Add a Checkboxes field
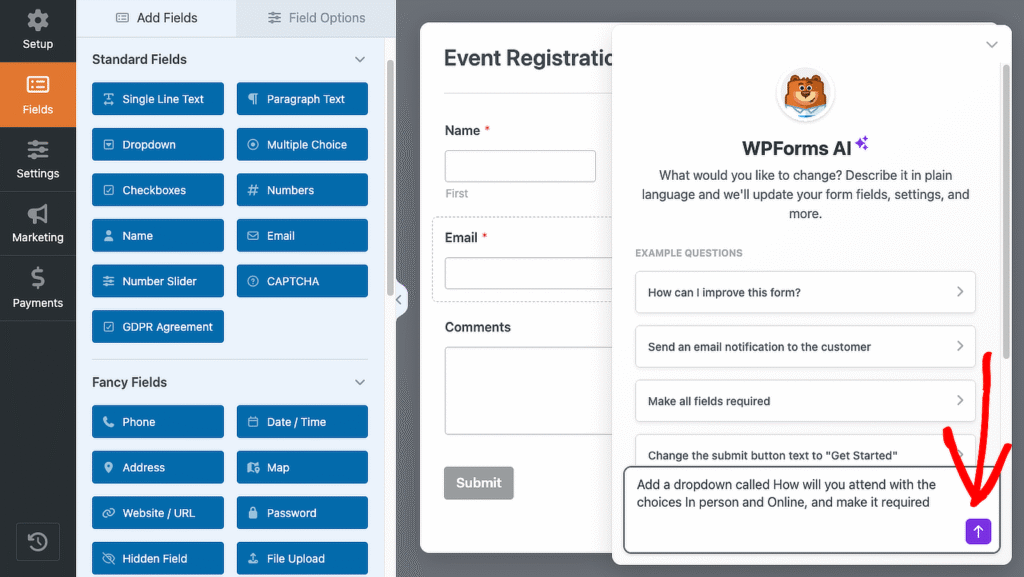Image resolution: width=1024 pixels, height=577 pixels. (x=157, y=190)
